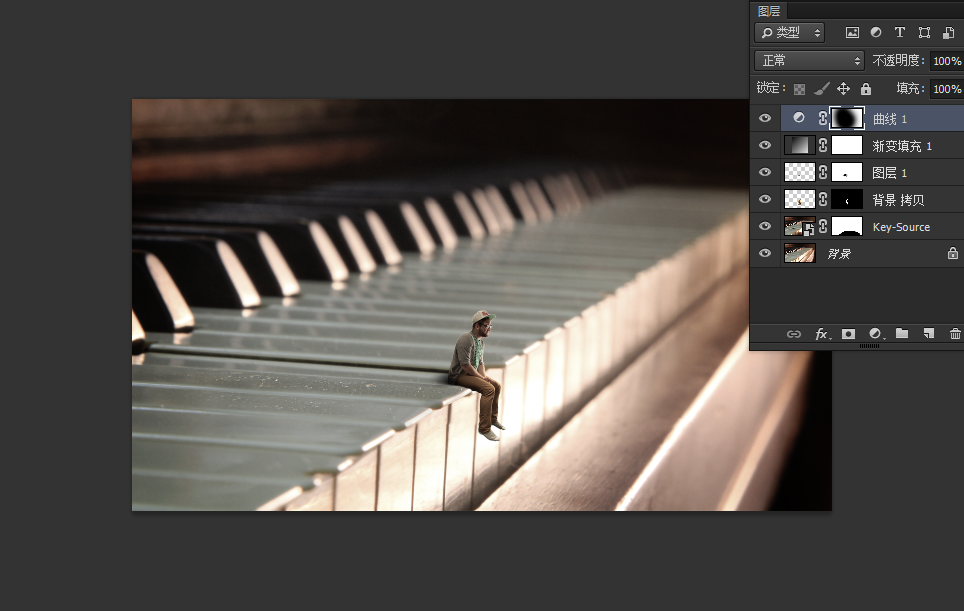Hide the 曲线 1 layer
Image resolution: width=964 pixels, height=611 pixels.
click(765, 118)
